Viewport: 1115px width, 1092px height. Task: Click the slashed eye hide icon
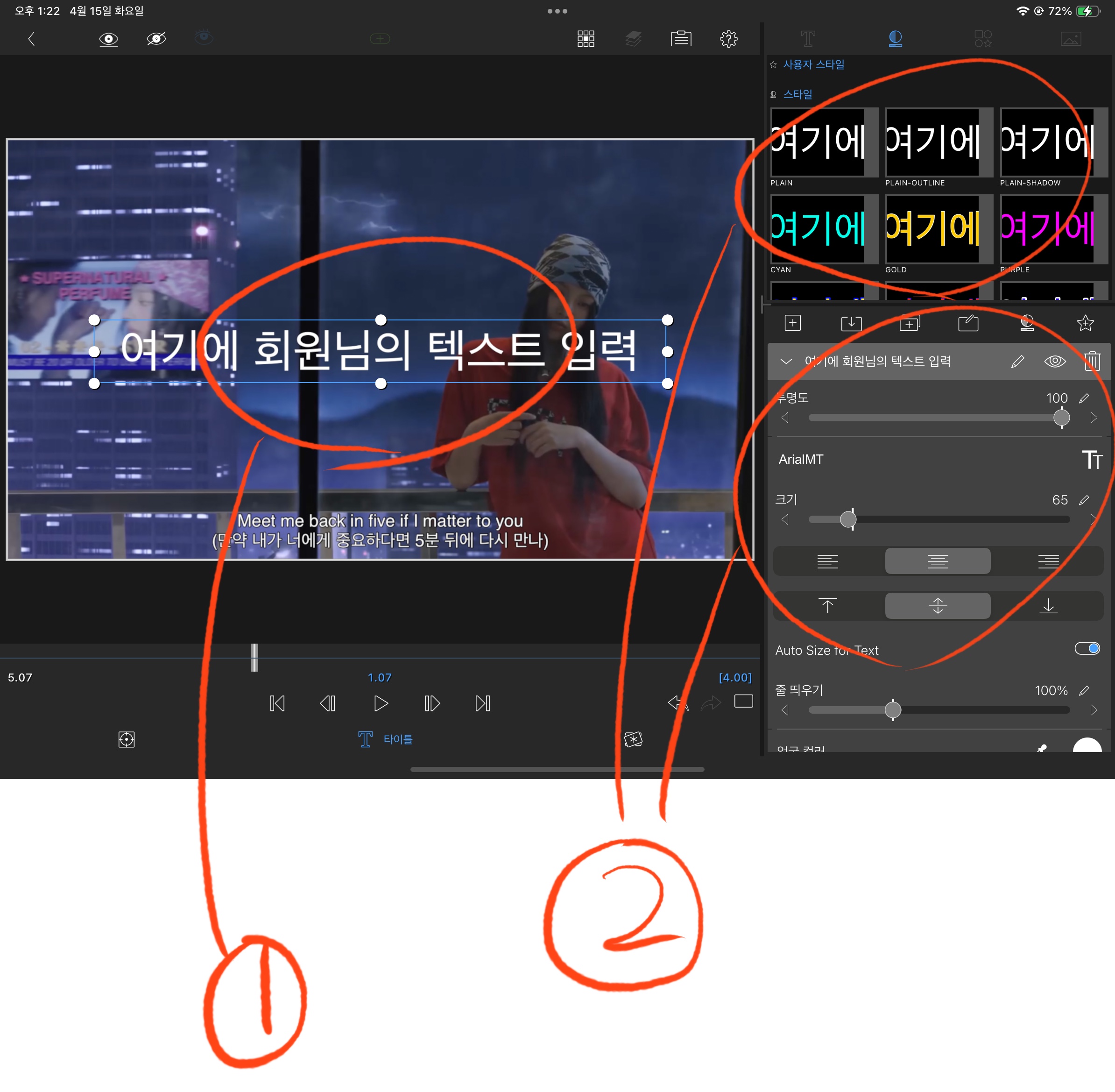(x=156, y=38)
